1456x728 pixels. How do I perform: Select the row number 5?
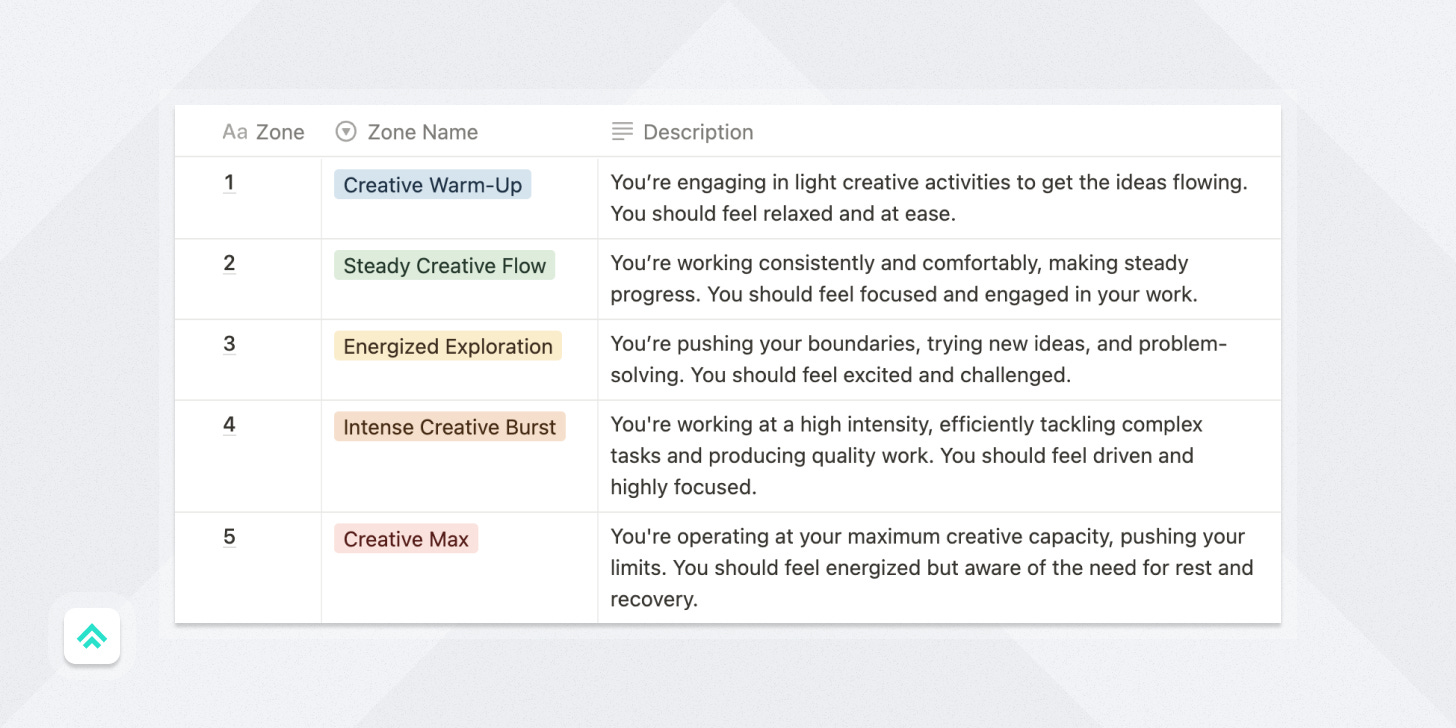(x=229, y=538)
